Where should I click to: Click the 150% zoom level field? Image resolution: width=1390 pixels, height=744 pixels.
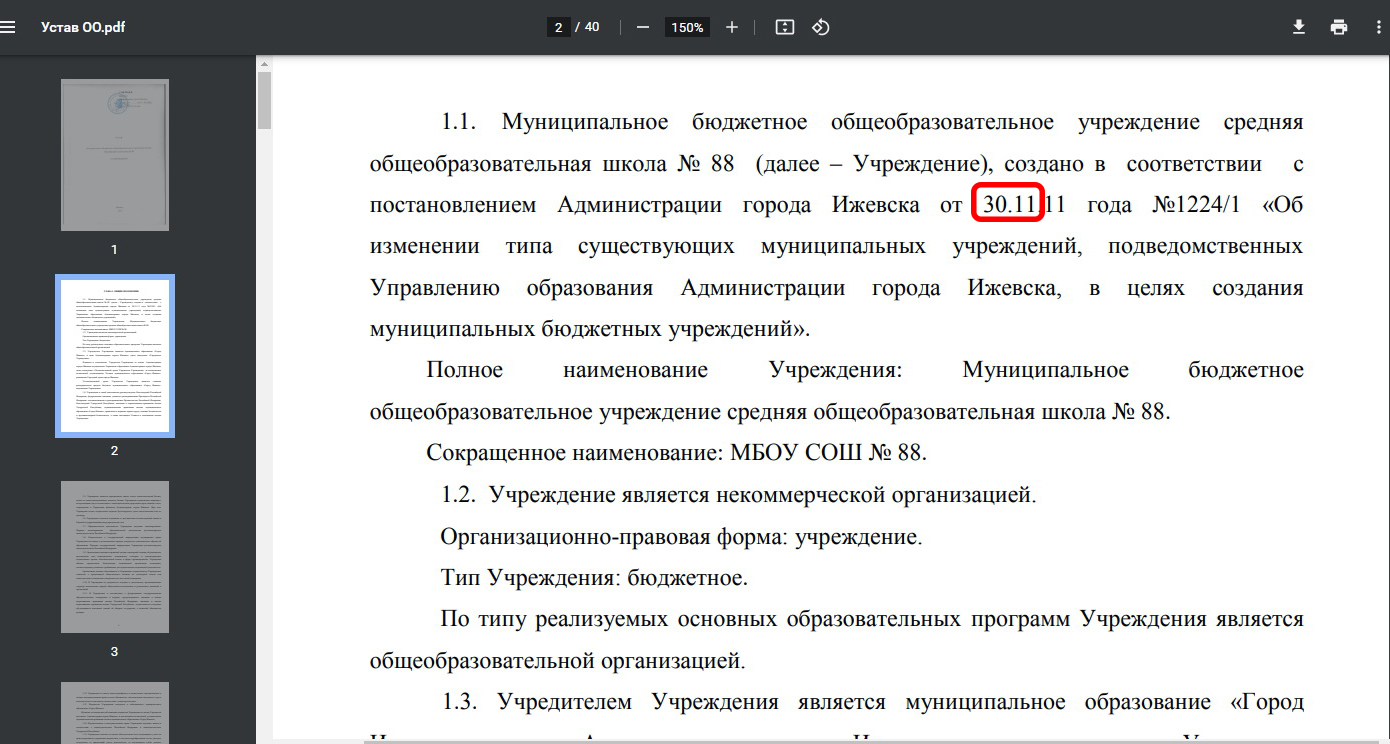pos(687,27)
